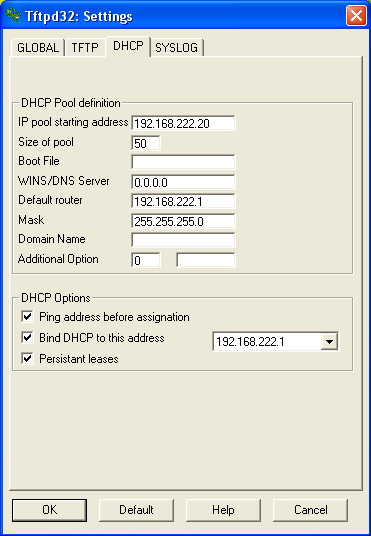Screen dimensions: 371x536
Task: Click the Mask input field
Action: point(183,221)
